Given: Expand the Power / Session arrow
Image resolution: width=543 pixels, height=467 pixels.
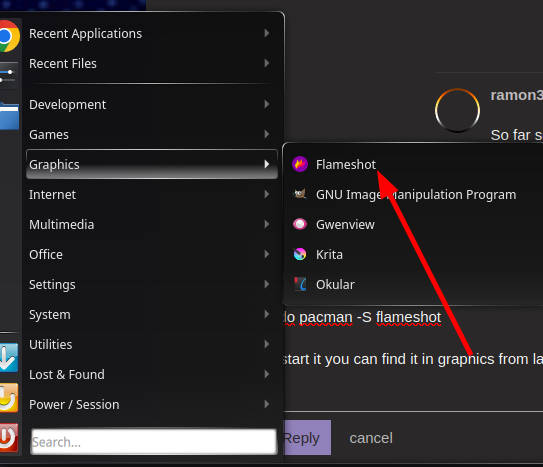Looking at the screenshot, I should pyautogui.click(x=267, y=404).
